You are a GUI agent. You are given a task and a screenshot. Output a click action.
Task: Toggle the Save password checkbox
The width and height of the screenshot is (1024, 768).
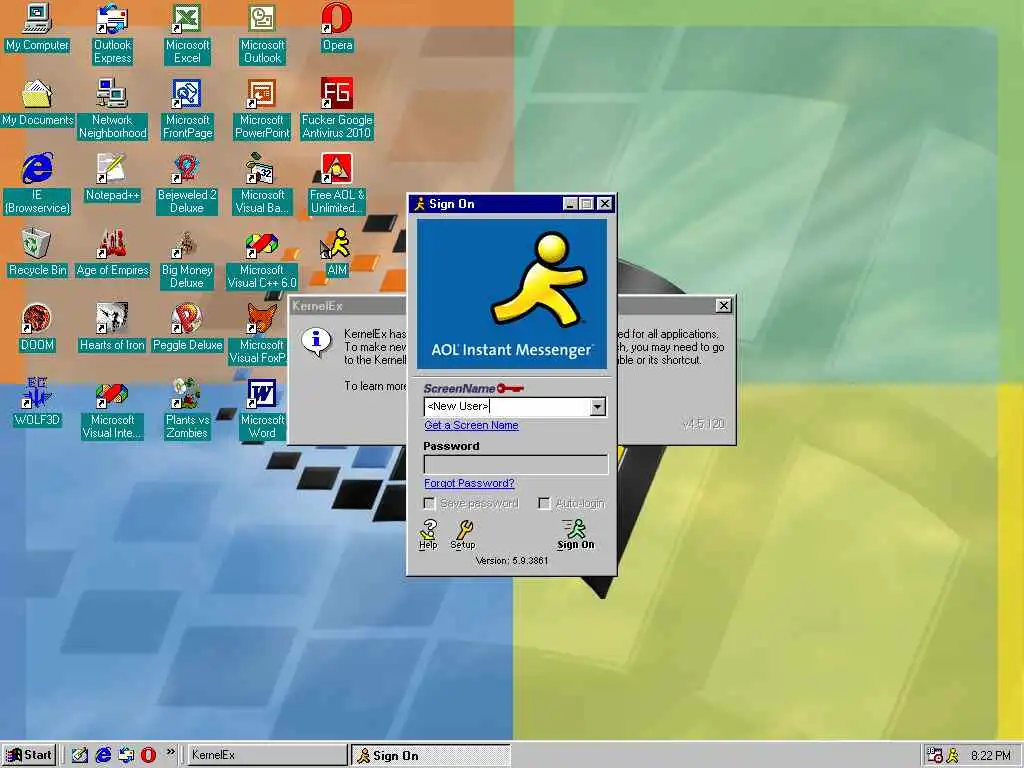click(429, 504)
